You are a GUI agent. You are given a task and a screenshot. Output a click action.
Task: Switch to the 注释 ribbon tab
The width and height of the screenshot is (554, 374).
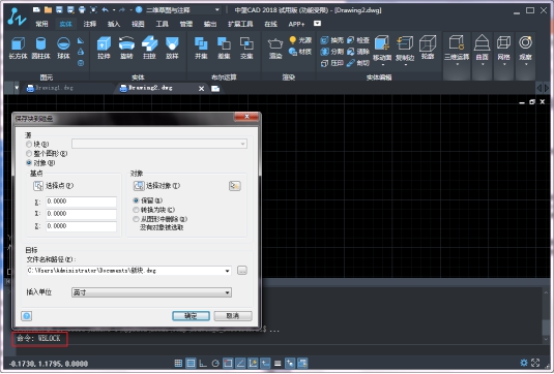pyautogui.click(x=90, y=24)
